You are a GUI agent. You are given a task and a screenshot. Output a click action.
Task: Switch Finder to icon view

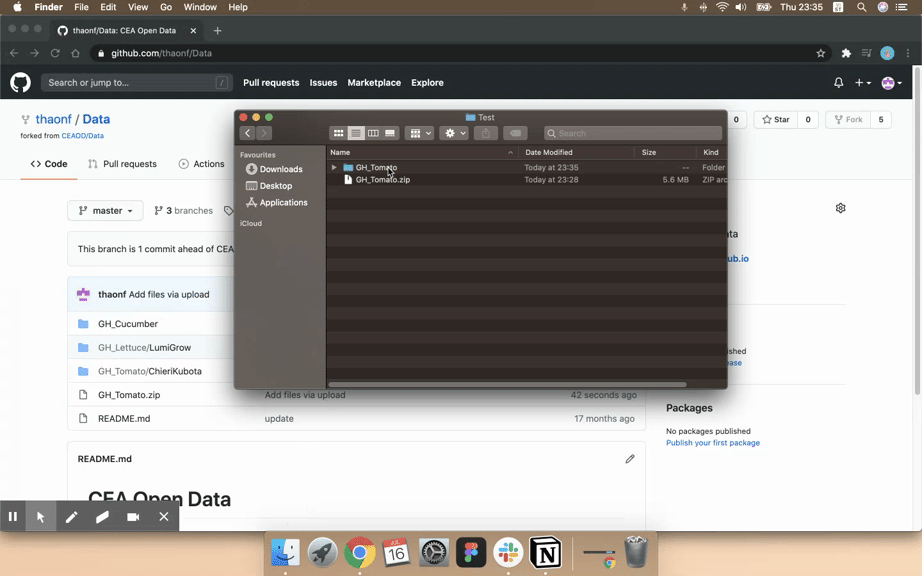click(338, 133)
